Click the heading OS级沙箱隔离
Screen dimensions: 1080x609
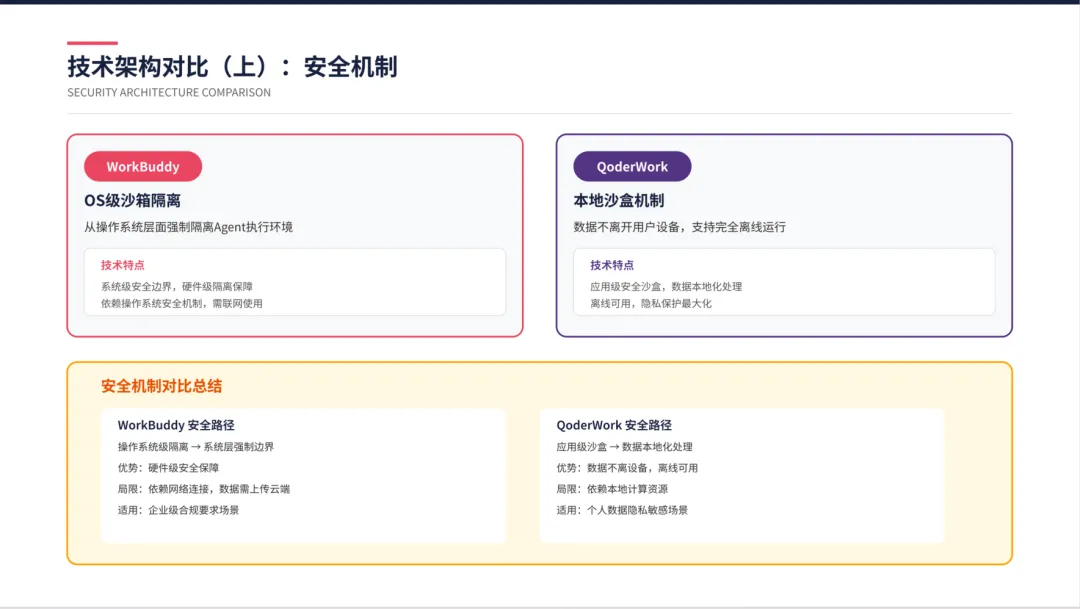[x=132, y=200]
